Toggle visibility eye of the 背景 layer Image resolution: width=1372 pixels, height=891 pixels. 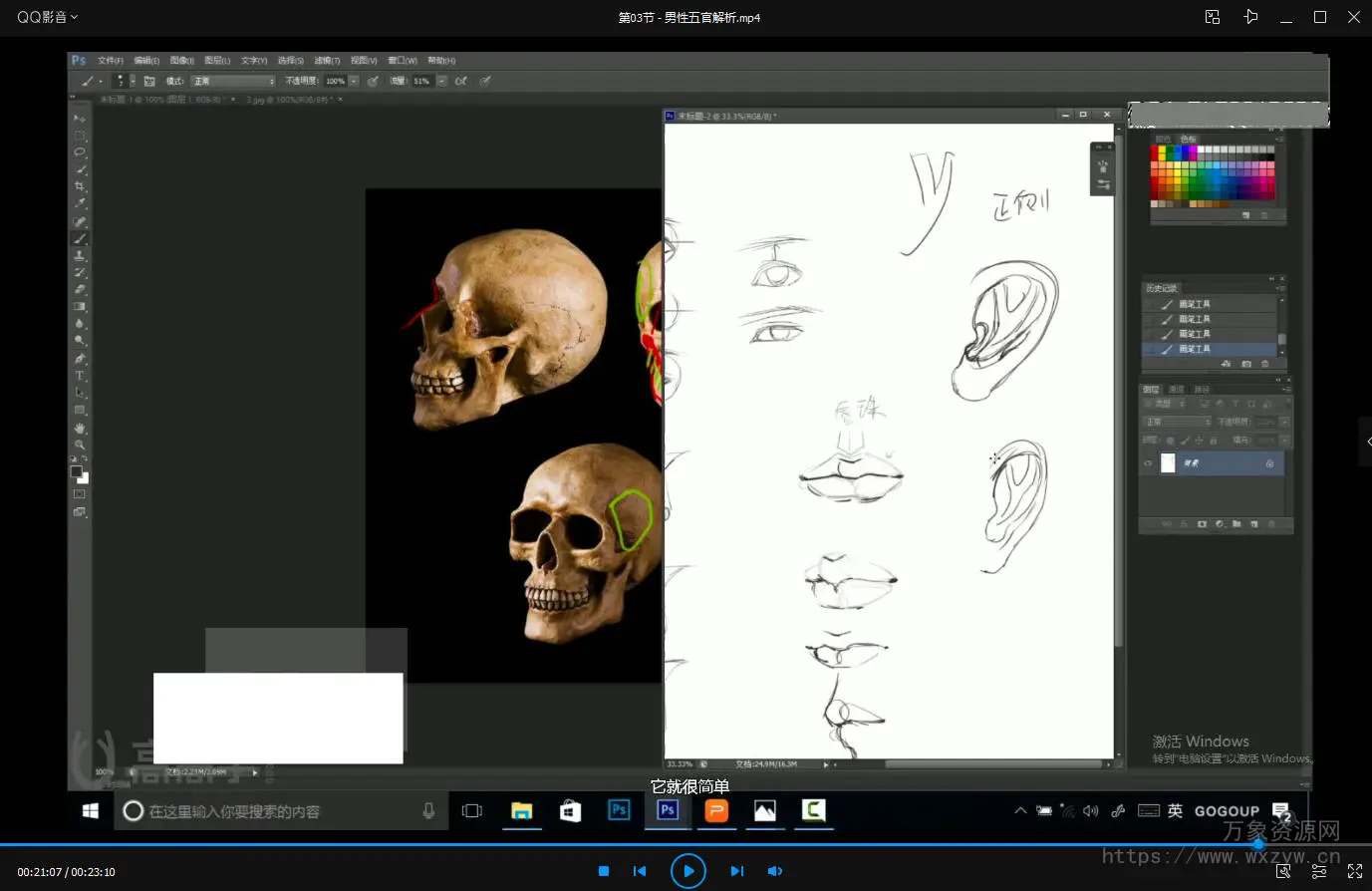pos(1148,463)
